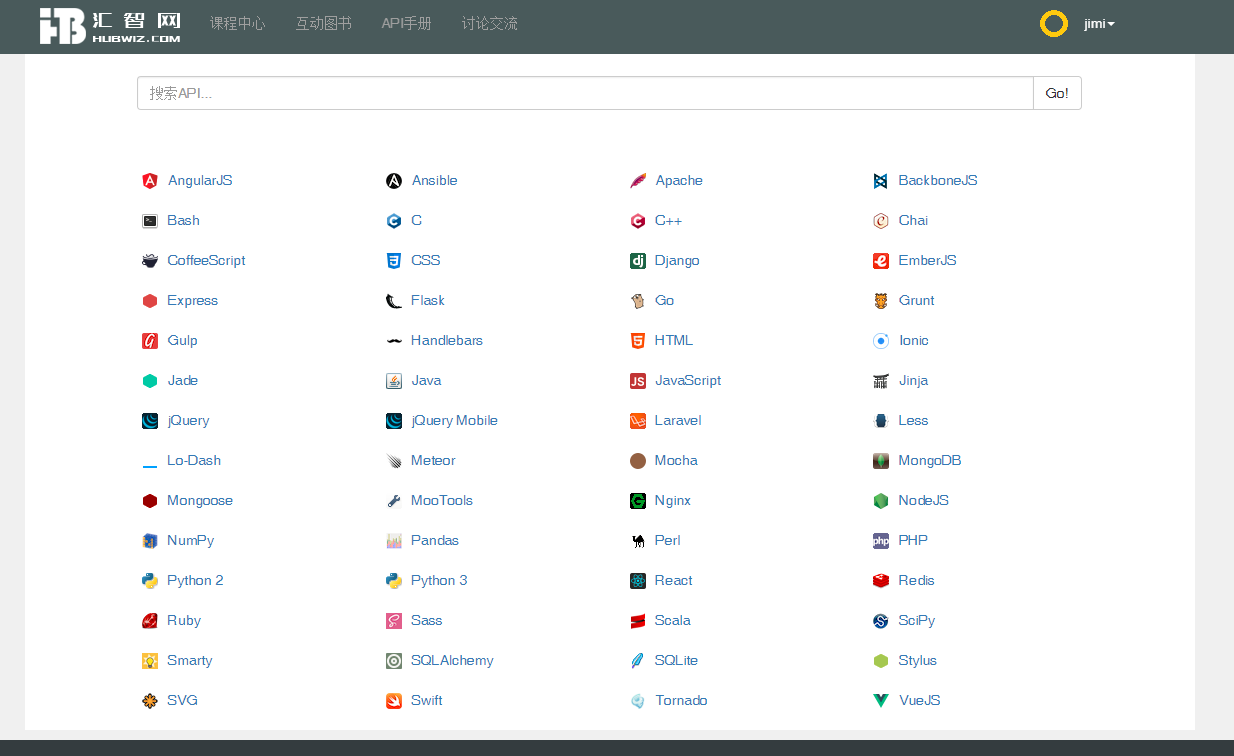Open the 课程中心 menu item
The image size is (1234, 756).
point(238,24)
